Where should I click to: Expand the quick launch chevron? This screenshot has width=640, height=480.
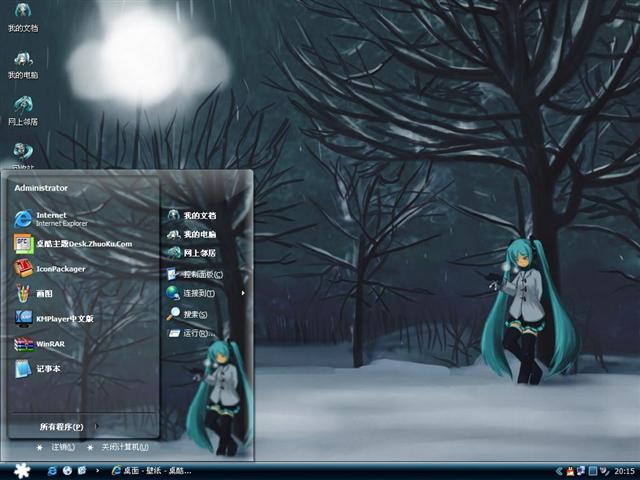(97, 471)
